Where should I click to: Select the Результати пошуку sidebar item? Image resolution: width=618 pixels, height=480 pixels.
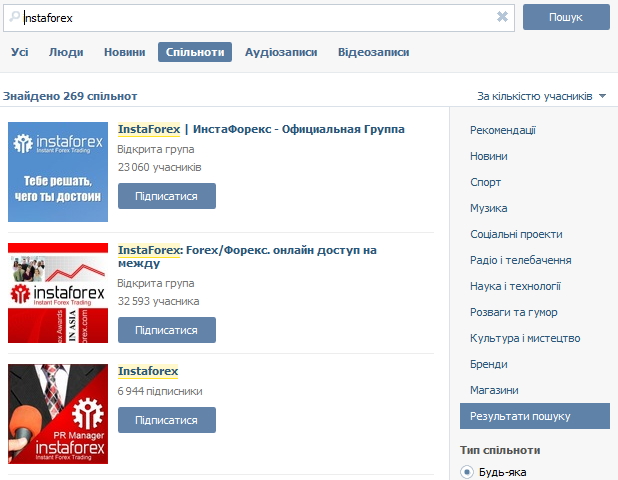tap(535, 416)
